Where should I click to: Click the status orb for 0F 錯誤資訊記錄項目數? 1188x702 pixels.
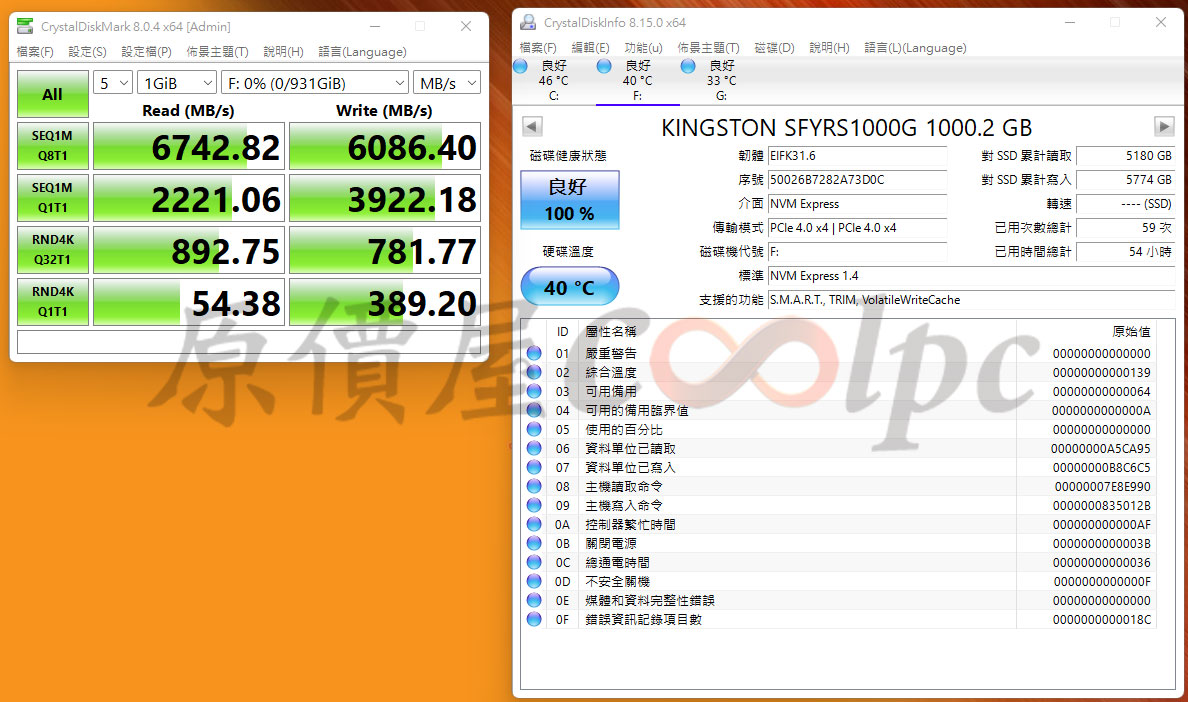pyautogui.click(x=534, y=619)
